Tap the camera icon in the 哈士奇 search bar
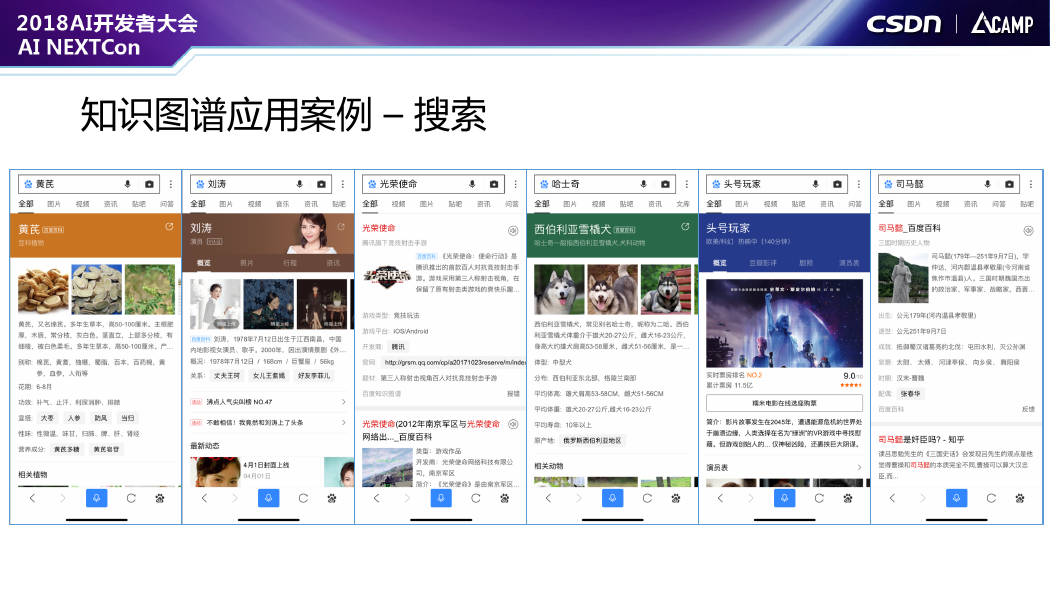 tap(665, 184)
